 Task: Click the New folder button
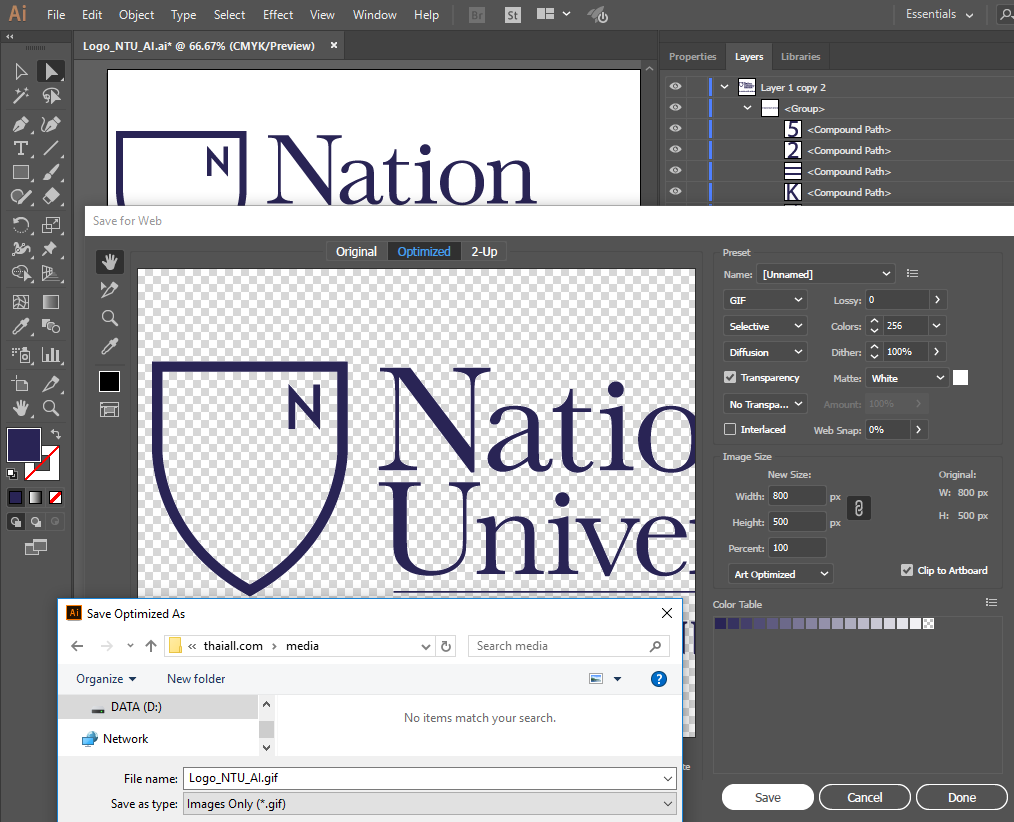click(196, 679)
